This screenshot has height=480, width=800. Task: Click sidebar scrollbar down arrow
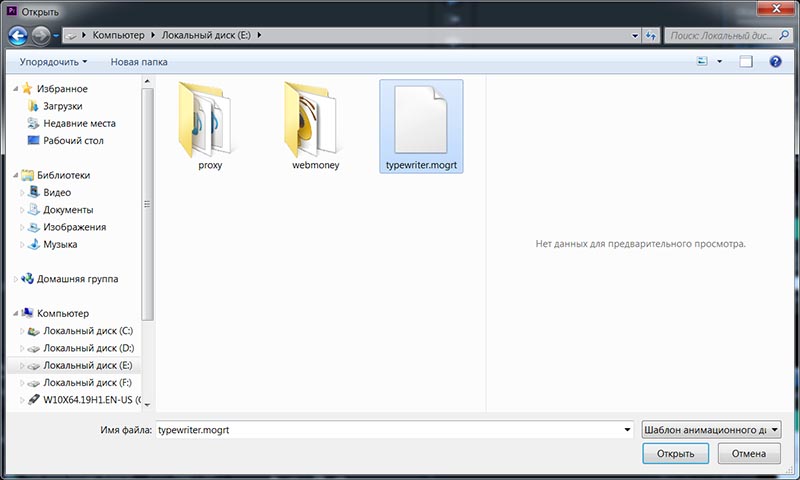[x=147, y=405]
